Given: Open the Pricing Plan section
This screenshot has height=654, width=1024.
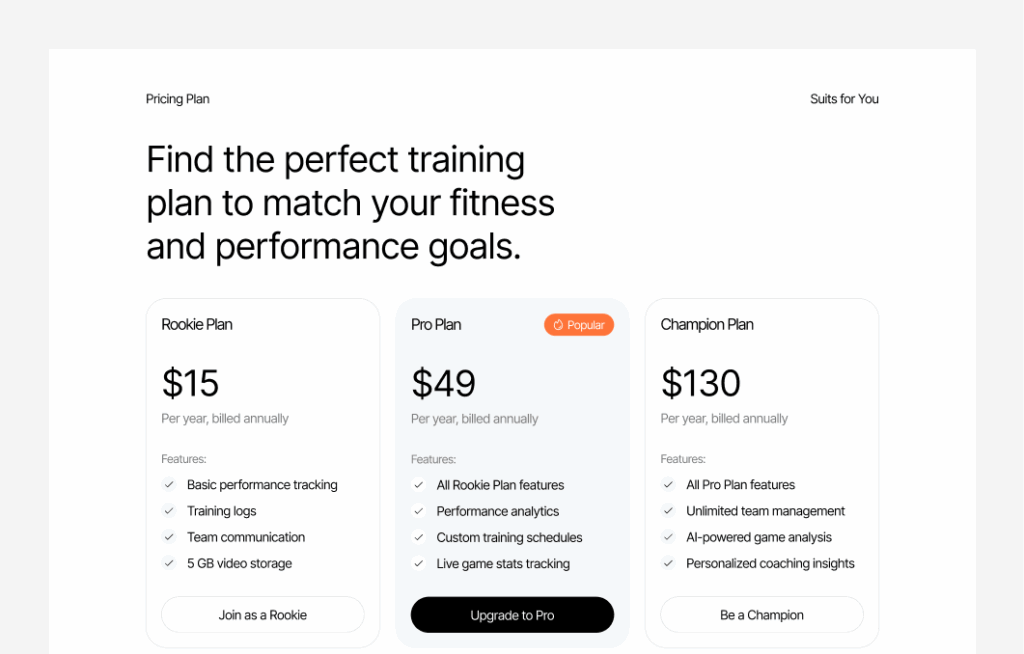Looking at the screenshot, I should 177,98.
